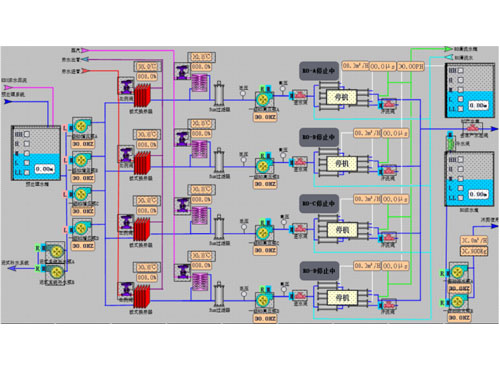500x374 pixels.
Task: Click the RO-A stopped status button
Action: pyautogui.click(x=319, y=71)
